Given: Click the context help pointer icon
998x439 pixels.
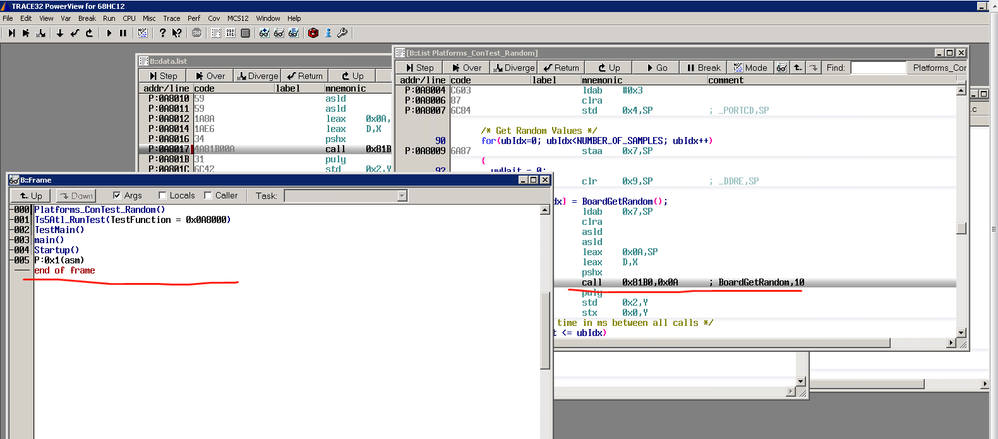Looking at the screenshot, I should click(177, 33).
